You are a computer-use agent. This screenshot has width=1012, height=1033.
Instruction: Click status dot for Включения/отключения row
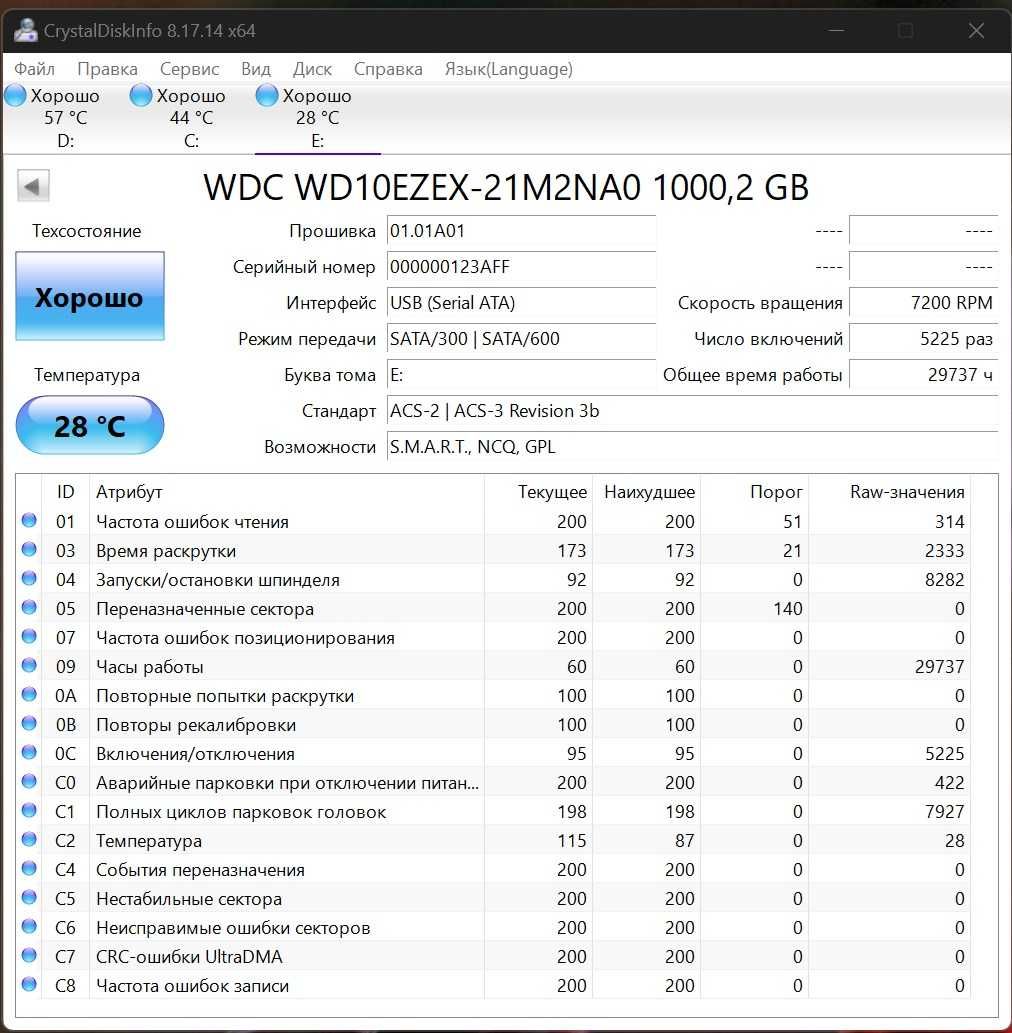click(x=29, y=752)
